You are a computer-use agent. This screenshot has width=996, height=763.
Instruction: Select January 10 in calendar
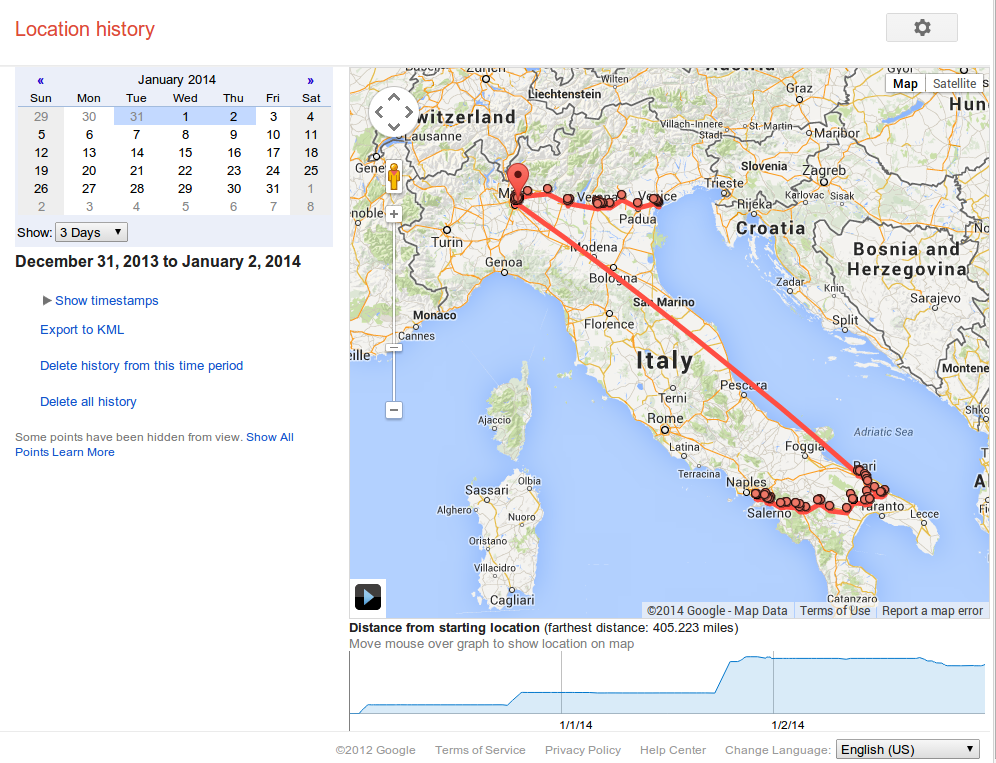(x=273, y=135)
